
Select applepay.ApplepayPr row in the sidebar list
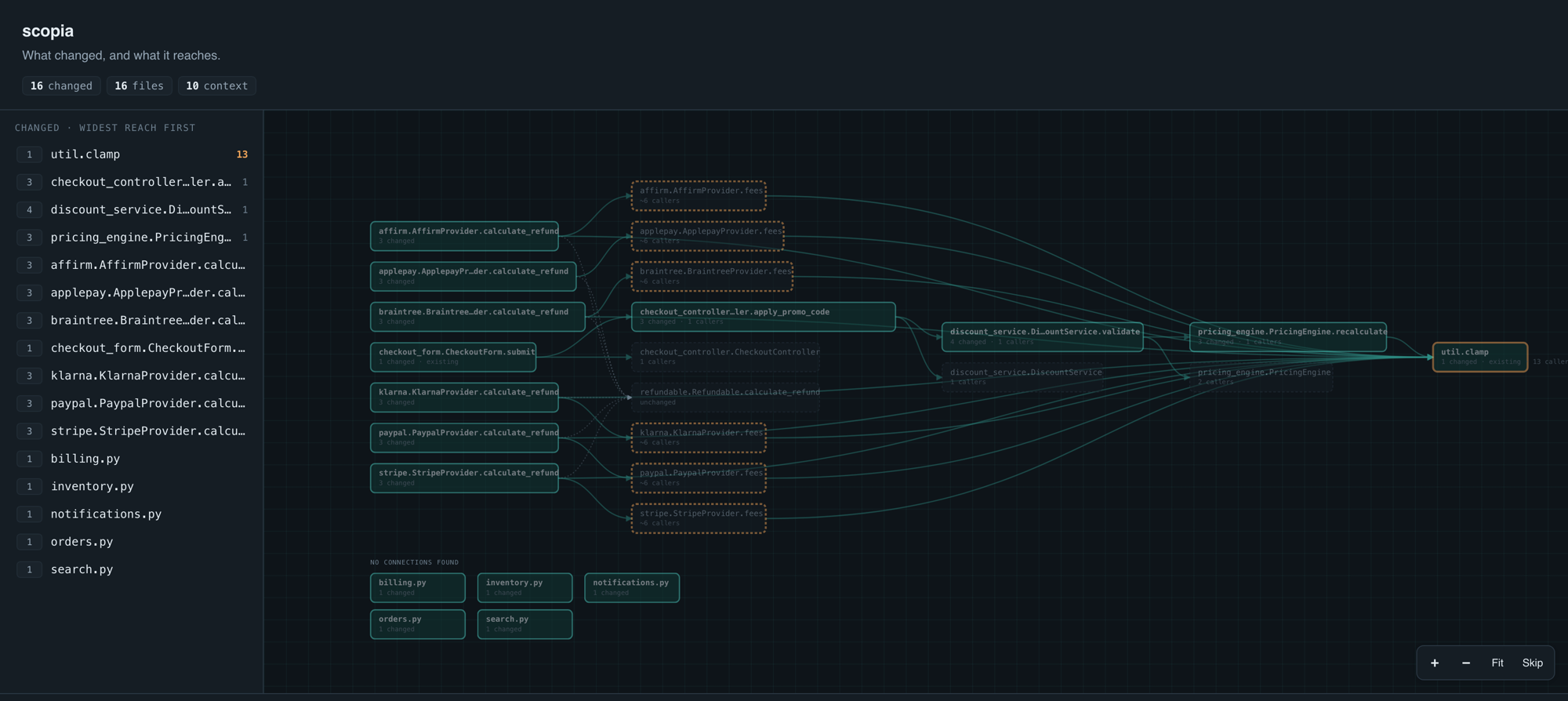pyautogui.click(x=132, y=292)
